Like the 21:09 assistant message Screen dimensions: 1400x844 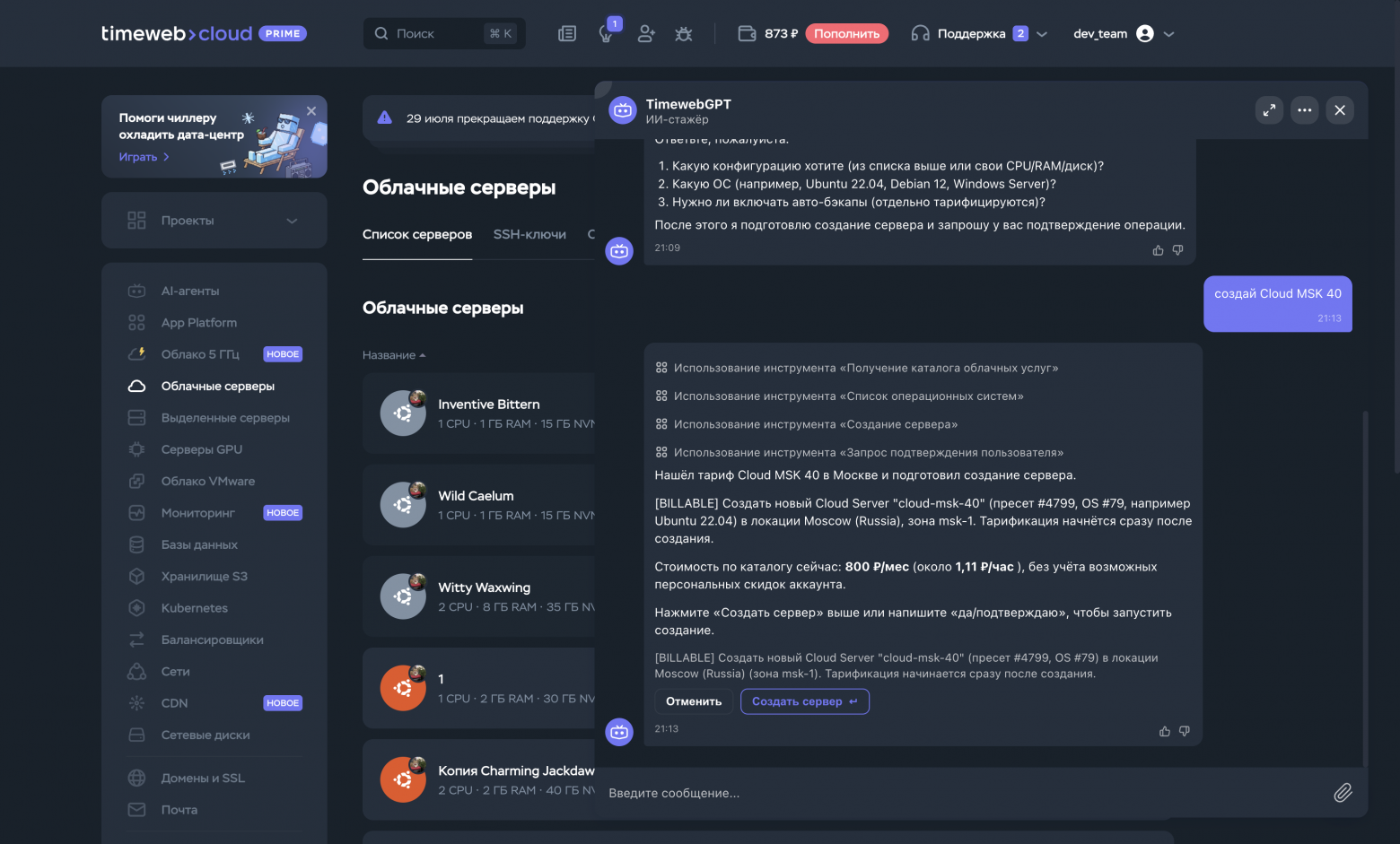1158,250
